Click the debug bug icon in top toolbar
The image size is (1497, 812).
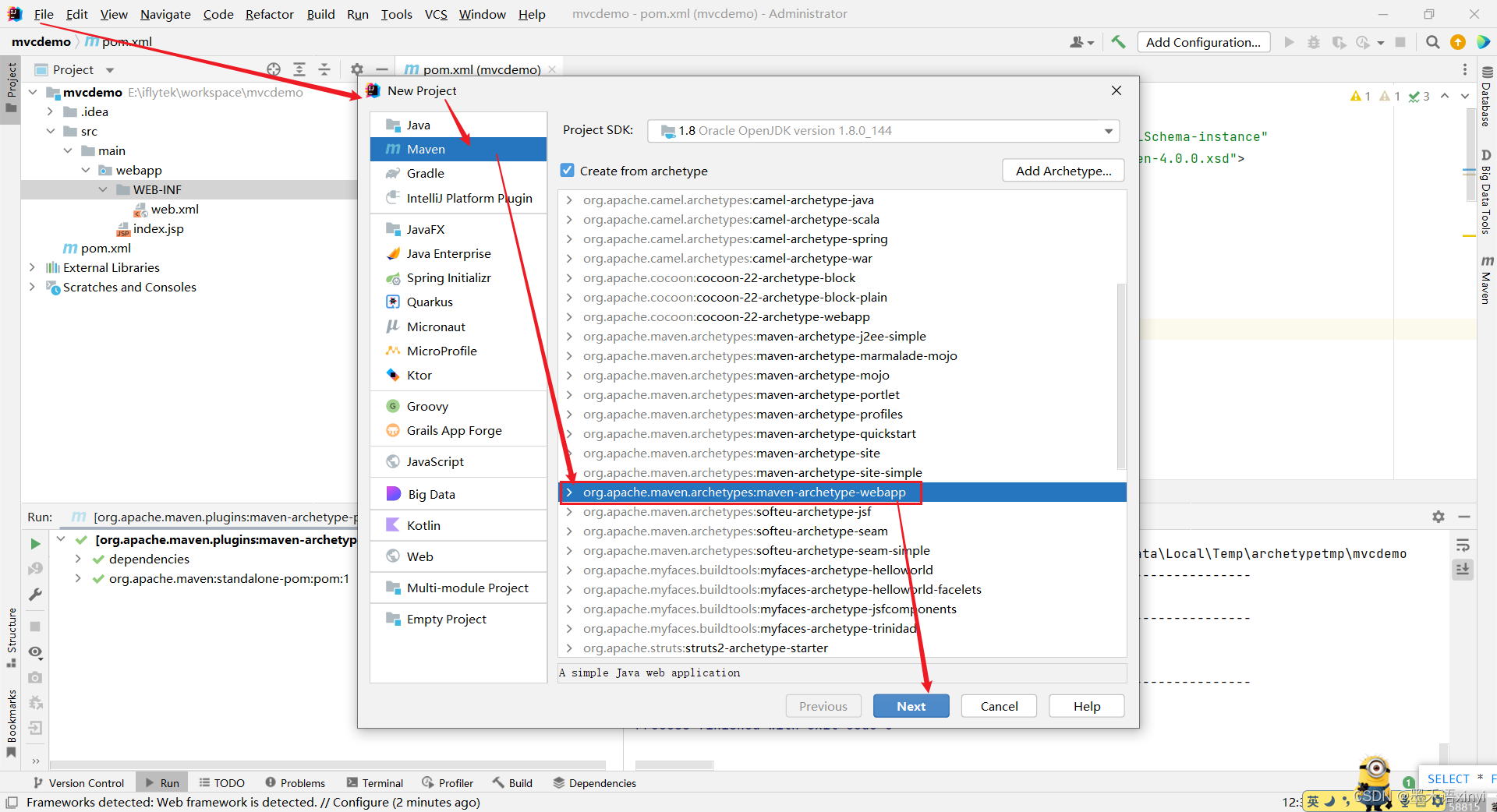(x=1314, y=42)
